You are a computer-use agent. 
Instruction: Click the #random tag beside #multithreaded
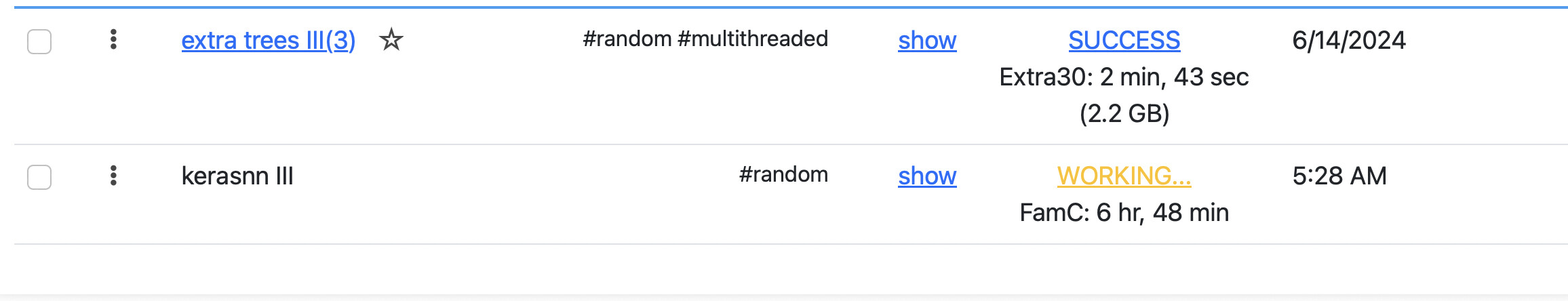627,39
